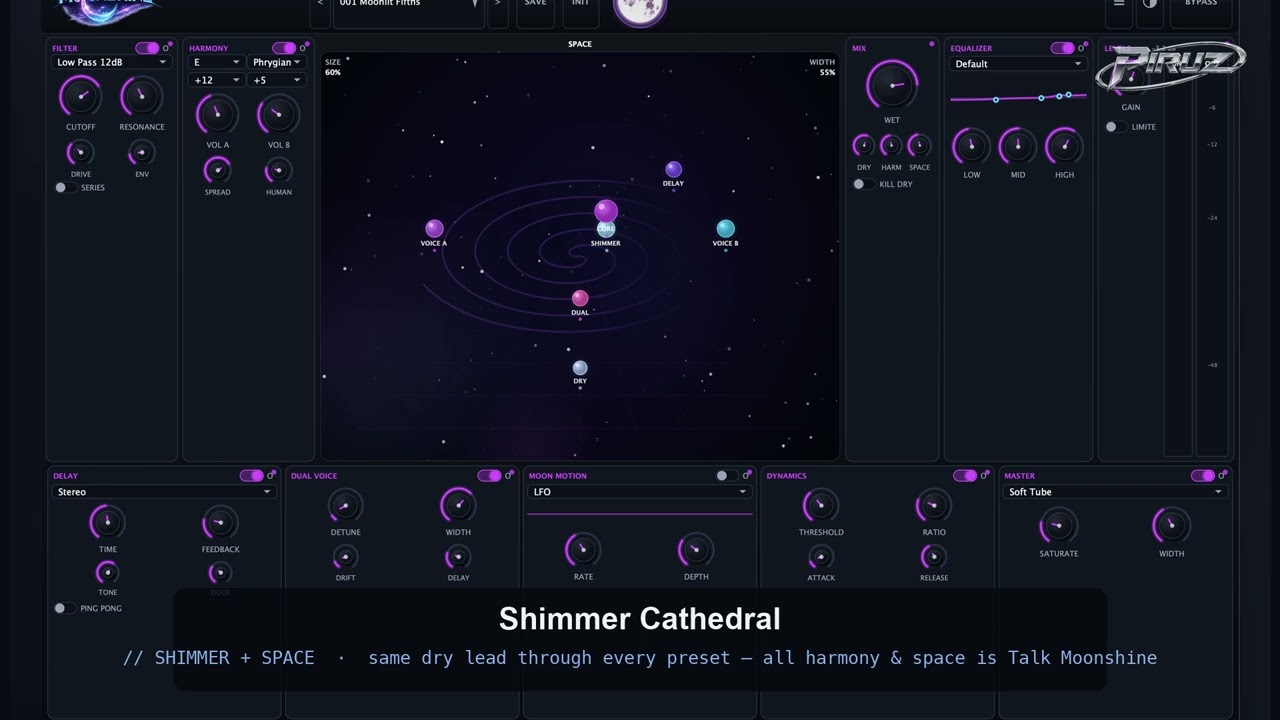Disable the Dual Voice section
1280x720 pixels.
489,476
